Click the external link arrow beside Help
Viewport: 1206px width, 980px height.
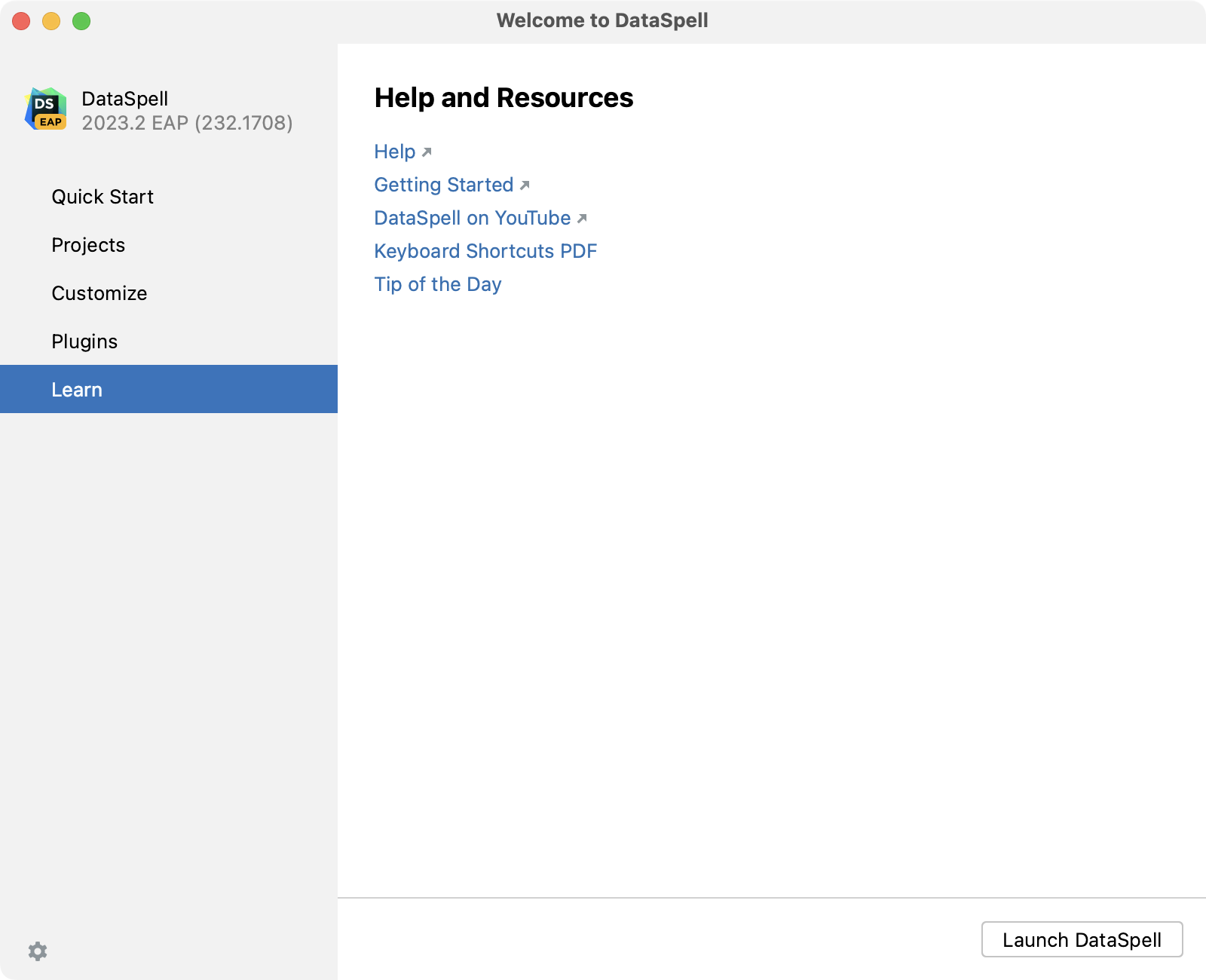click(x=427, y=152)
